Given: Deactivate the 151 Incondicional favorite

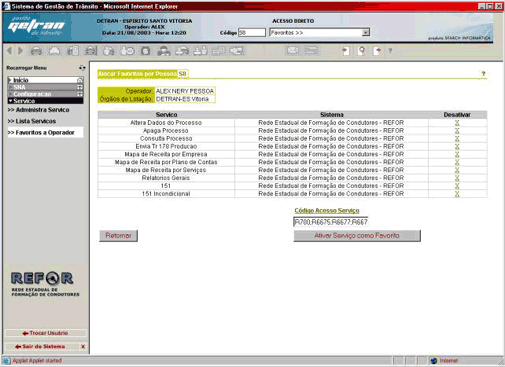Looking at the screenshot, I should pos(457,194).
